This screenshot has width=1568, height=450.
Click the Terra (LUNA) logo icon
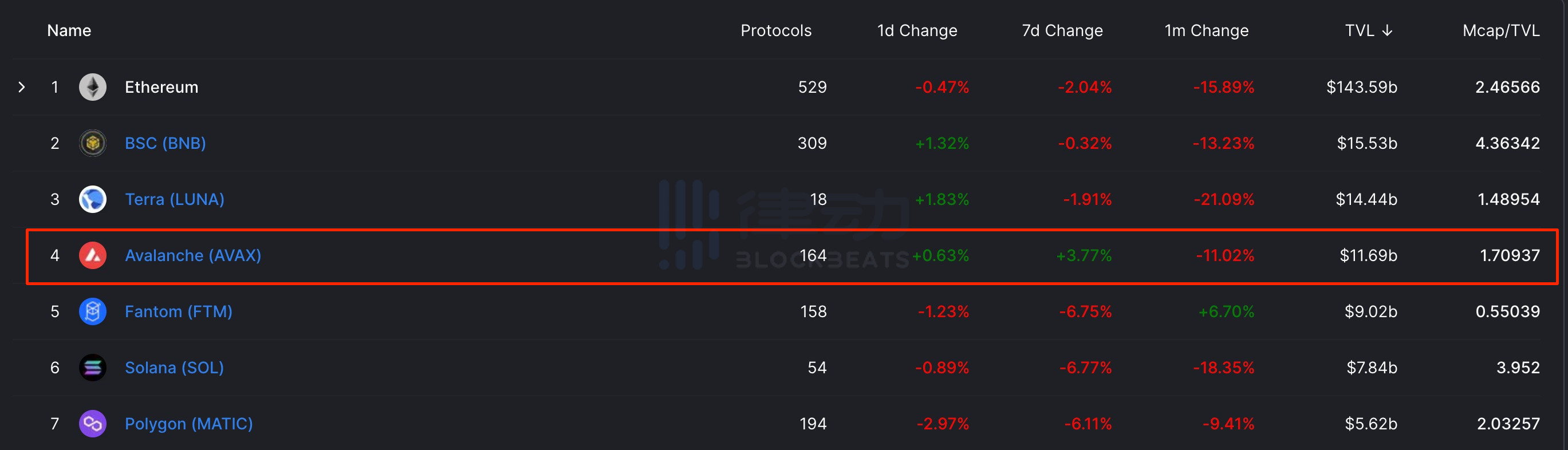pos(93,199)
